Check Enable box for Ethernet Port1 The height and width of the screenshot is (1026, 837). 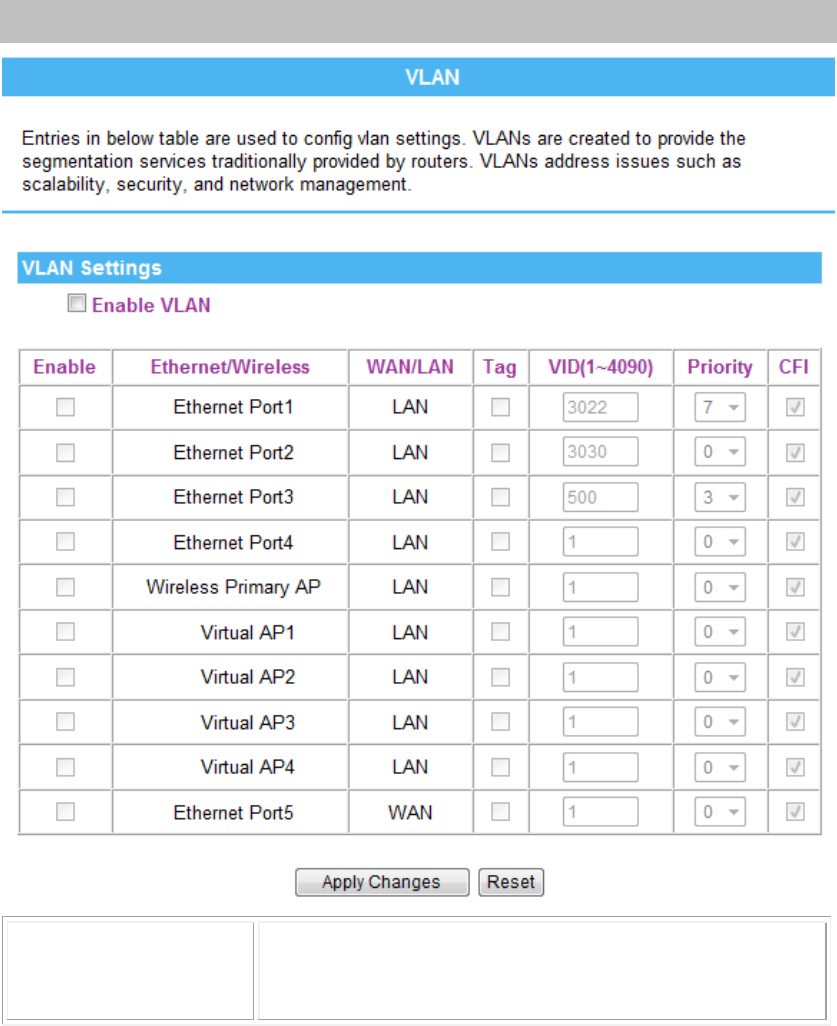65,407
